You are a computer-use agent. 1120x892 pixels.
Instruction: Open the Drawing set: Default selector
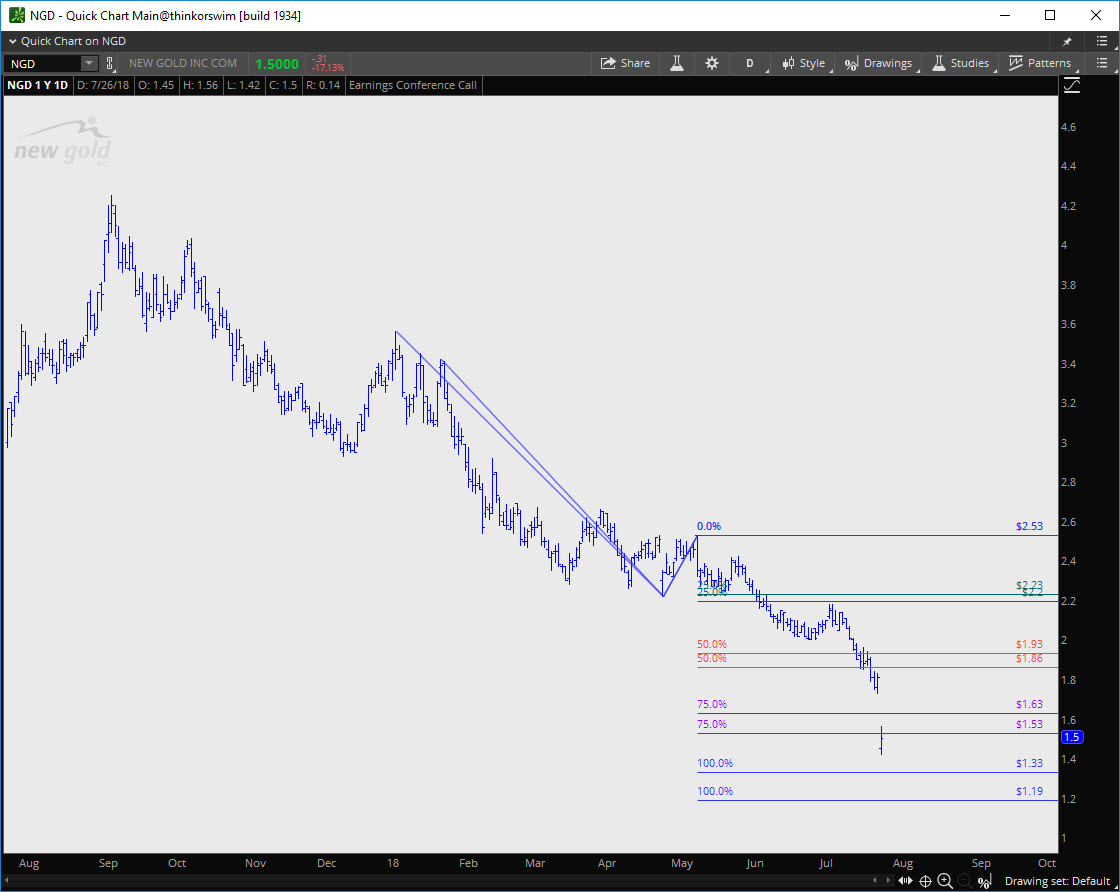click(1057, 881)
